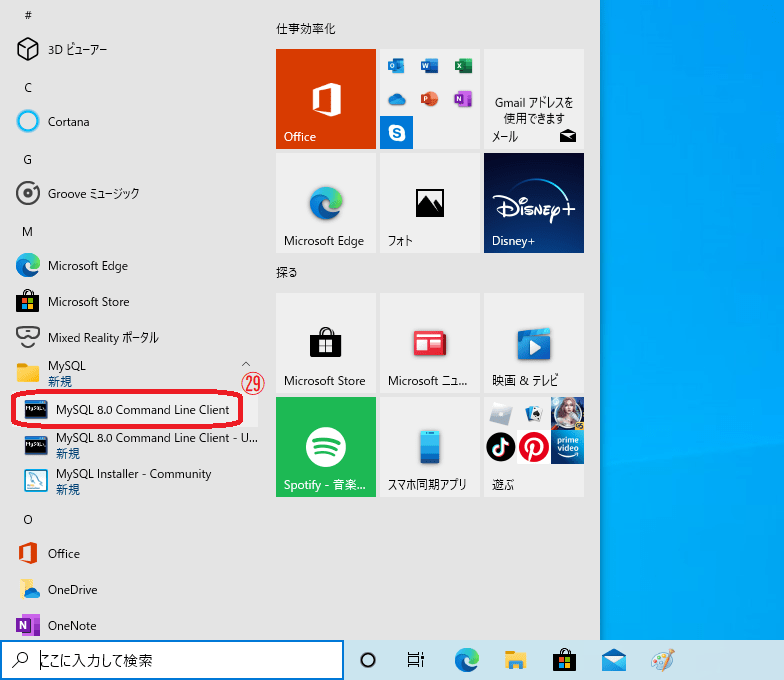Image resolution: width=784 pixels, height=680 pixels.
Task: Open Mail from the taskbar
Action: pyautogui.click(x=614, y=660)
